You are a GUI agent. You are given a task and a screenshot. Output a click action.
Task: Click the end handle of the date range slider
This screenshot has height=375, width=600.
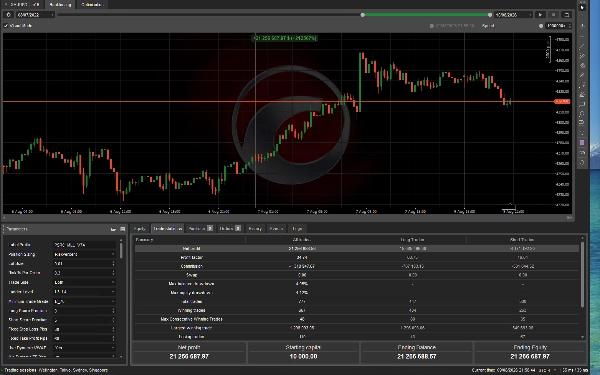click(490, 15)
